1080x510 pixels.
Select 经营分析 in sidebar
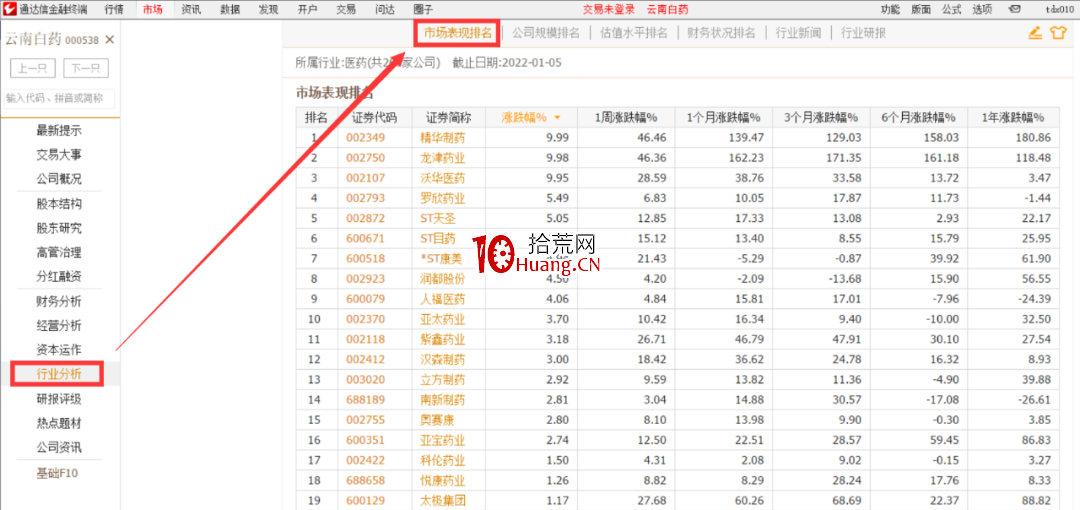(x=59, y=325)
